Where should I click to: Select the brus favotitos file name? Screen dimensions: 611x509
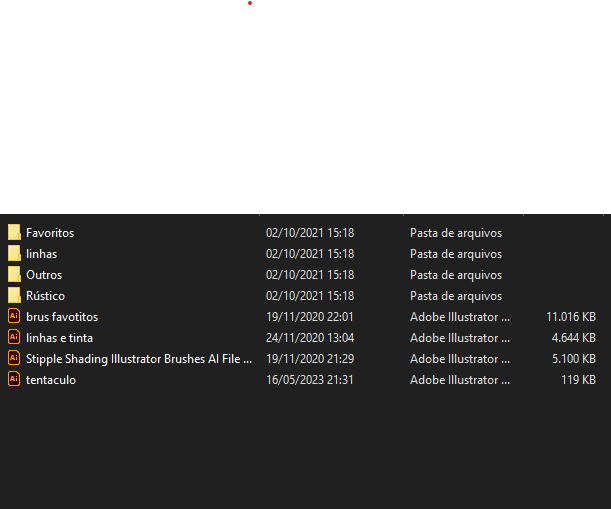click(62, 317)
